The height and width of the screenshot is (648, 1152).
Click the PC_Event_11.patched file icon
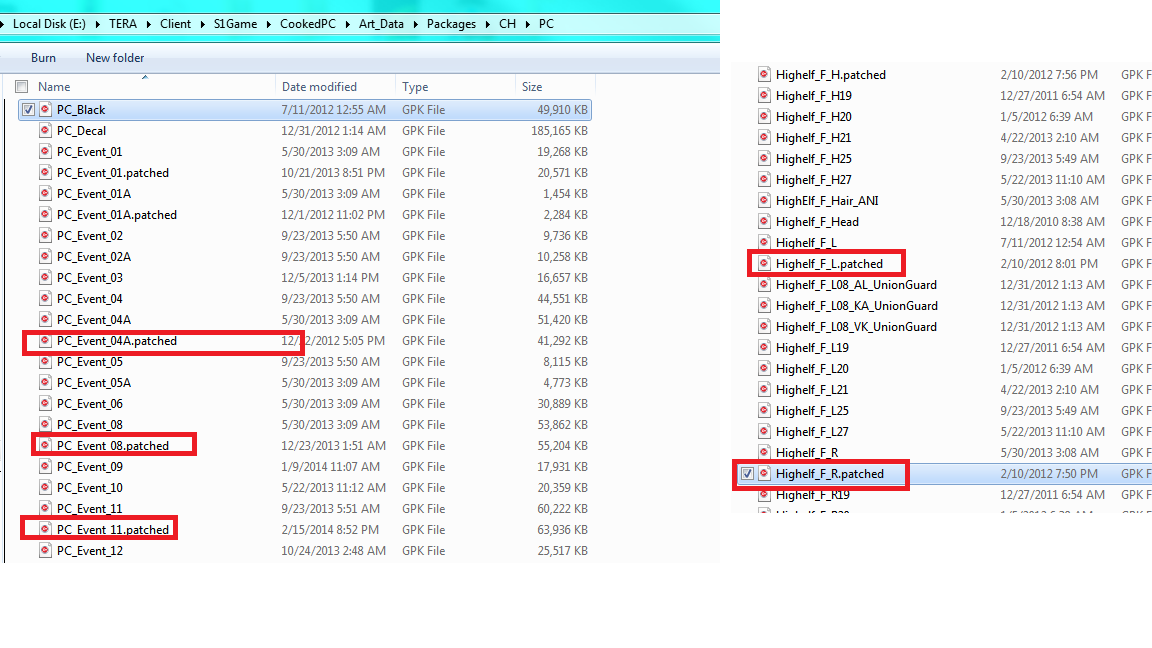pyautogui.click(x=45, y=530)
